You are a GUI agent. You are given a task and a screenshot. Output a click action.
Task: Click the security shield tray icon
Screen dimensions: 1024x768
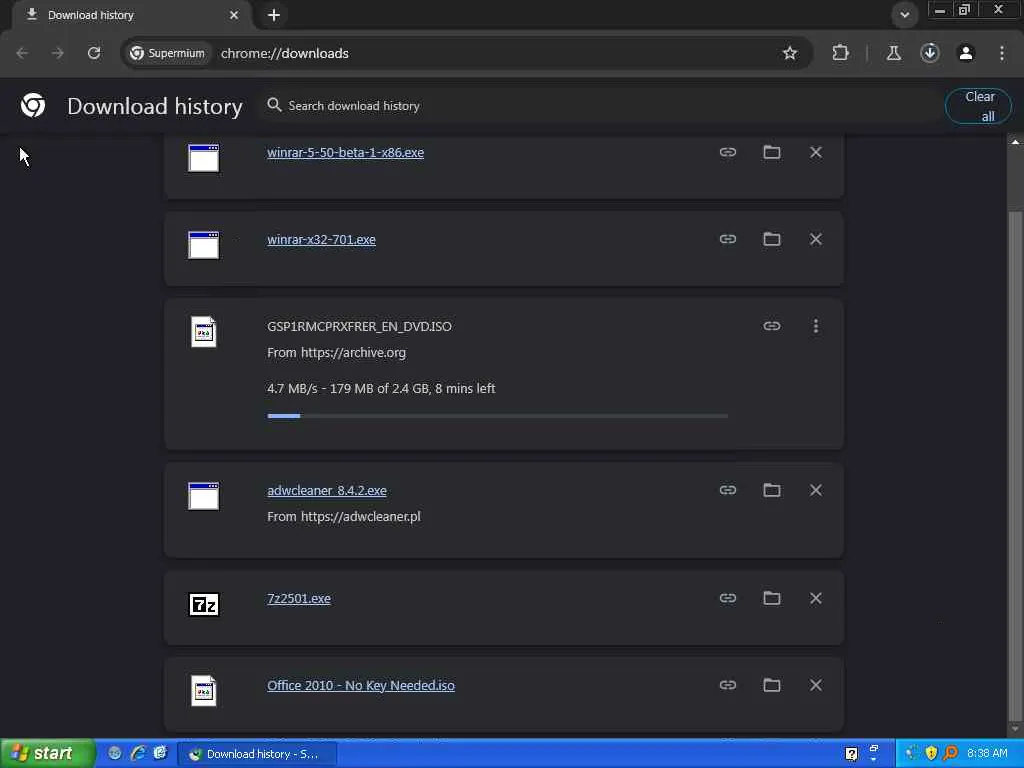pyautogui.click(x=931, y=753)
